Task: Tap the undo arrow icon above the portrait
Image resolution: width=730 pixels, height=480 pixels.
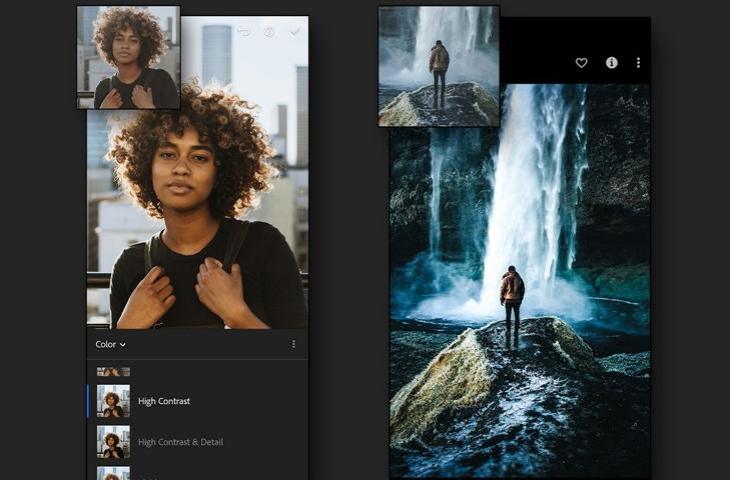Action: (x=243, y=32)
